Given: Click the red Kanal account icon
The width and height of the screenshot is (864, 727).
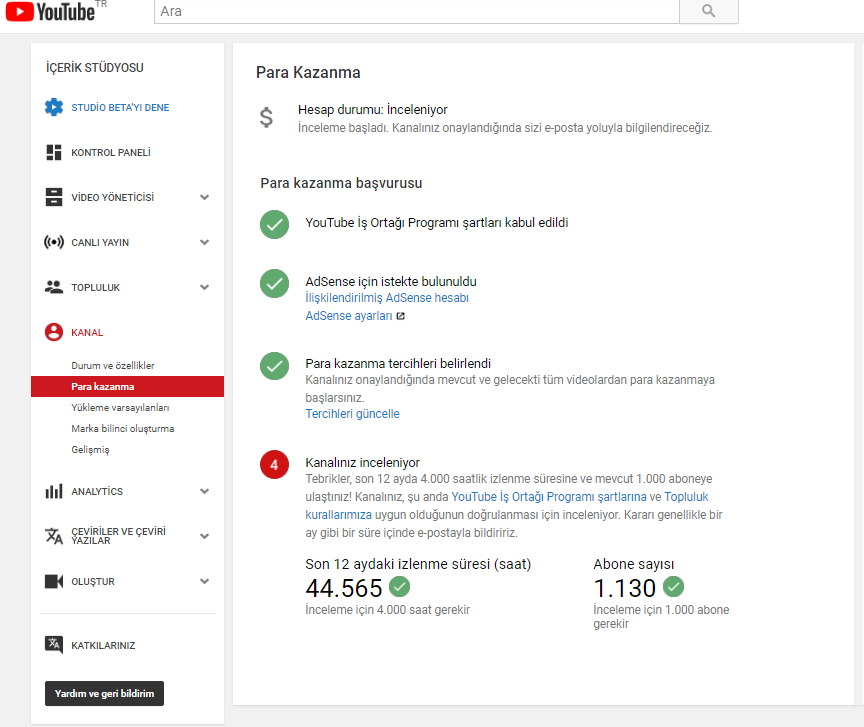Looking at the screenshot, I should 53,332.
